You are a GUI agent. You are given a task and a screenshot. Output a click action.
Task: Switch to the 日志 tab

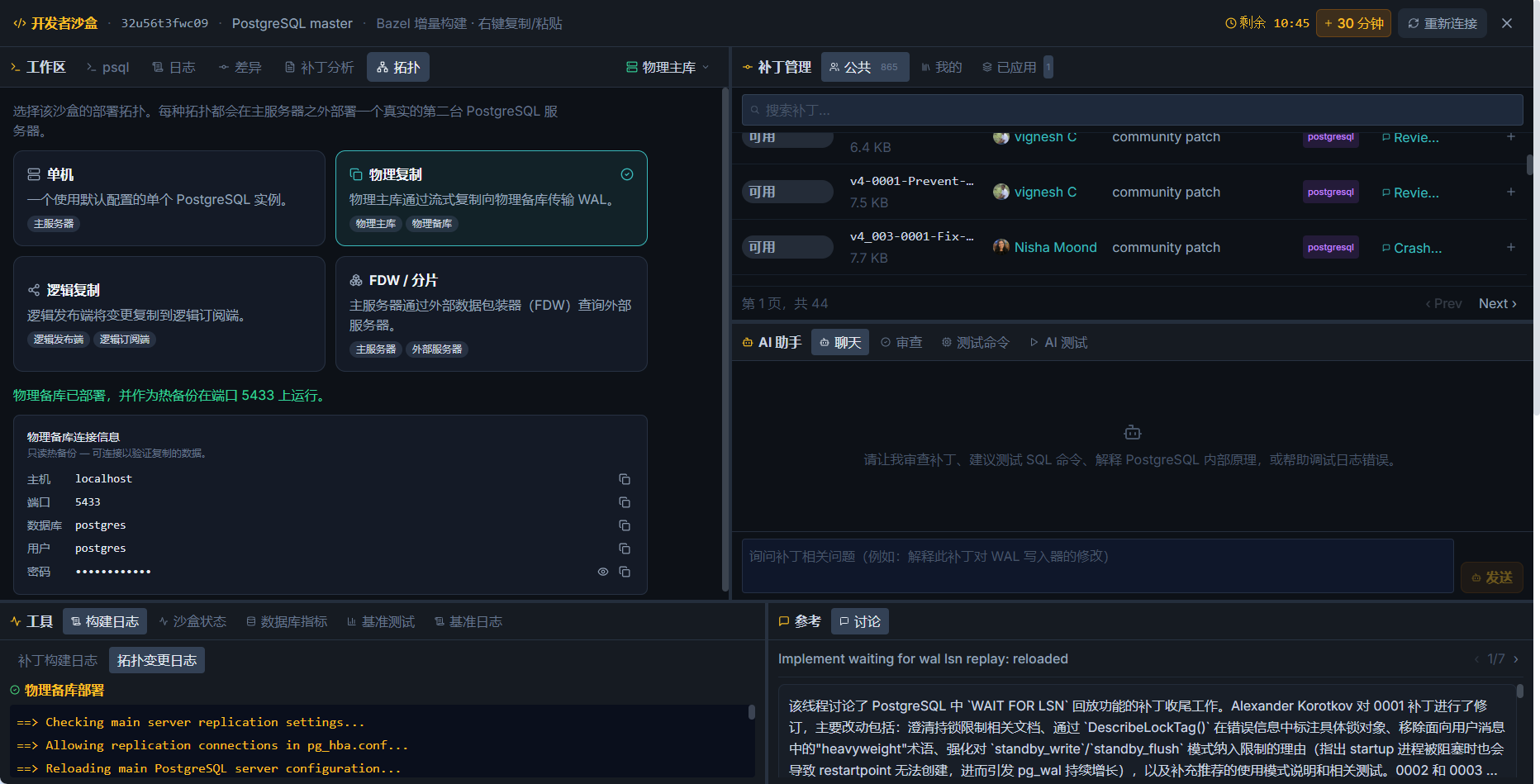tap(173, 67)
